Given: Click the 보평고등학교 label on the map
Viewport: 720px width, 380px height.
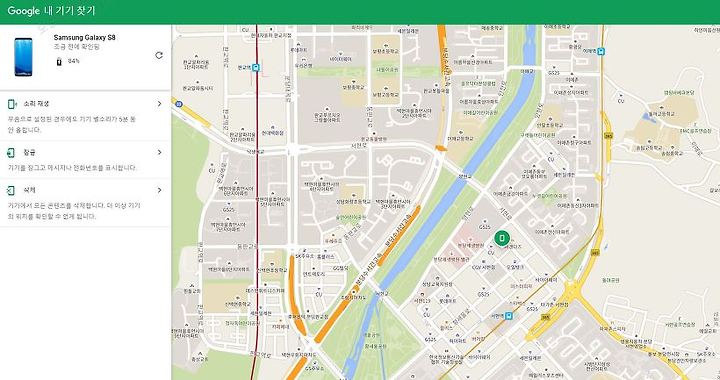Looking at the screenshot, I should [x=386, y=95].
